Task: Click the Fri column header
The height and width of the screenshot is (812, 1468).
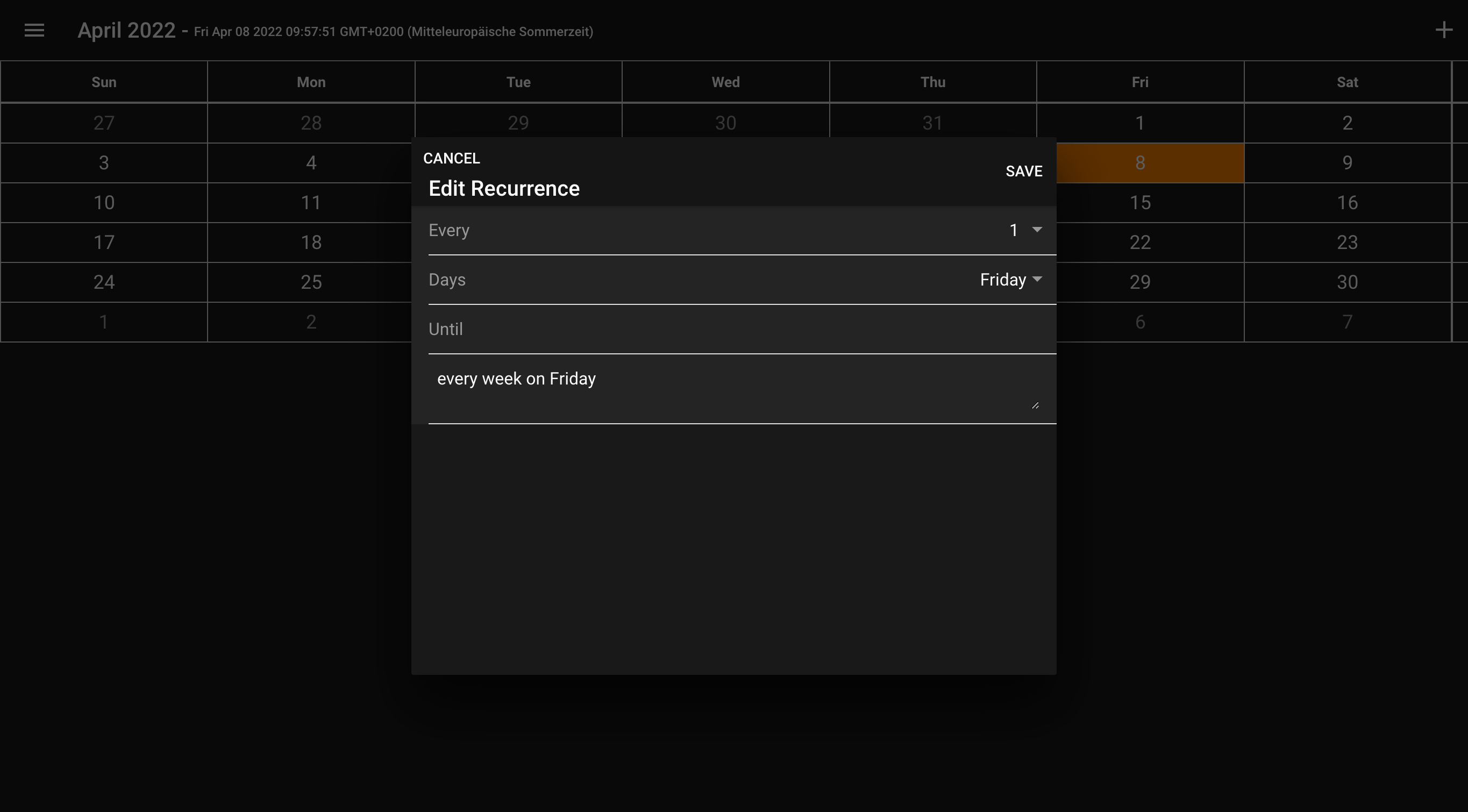Action: [1140, 82]
